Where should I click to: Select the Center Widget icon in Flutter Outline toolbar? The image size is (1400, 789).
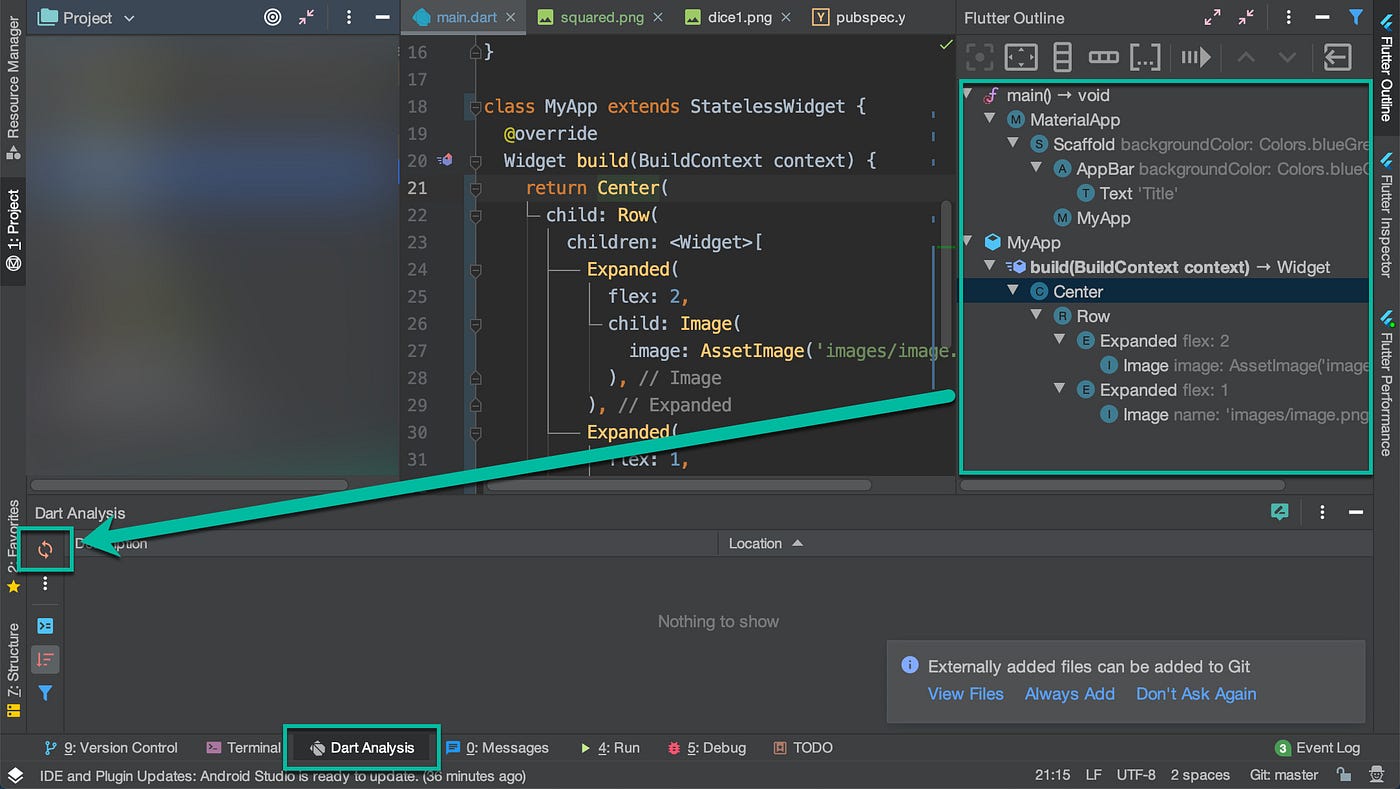[978, 57]
